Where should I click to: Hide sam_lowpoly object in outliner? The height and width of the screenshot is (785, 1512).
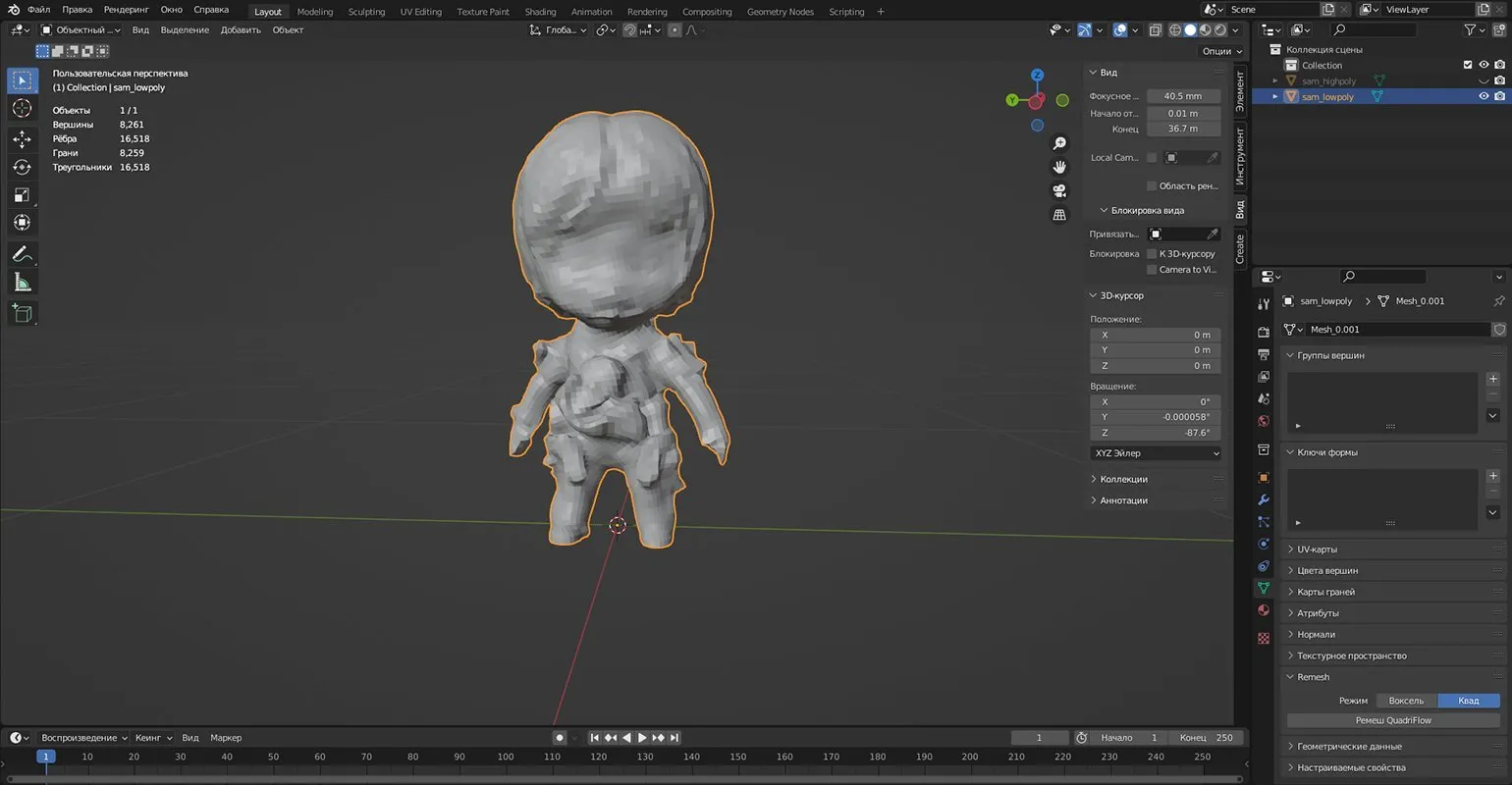click(x=1484, y=96)
